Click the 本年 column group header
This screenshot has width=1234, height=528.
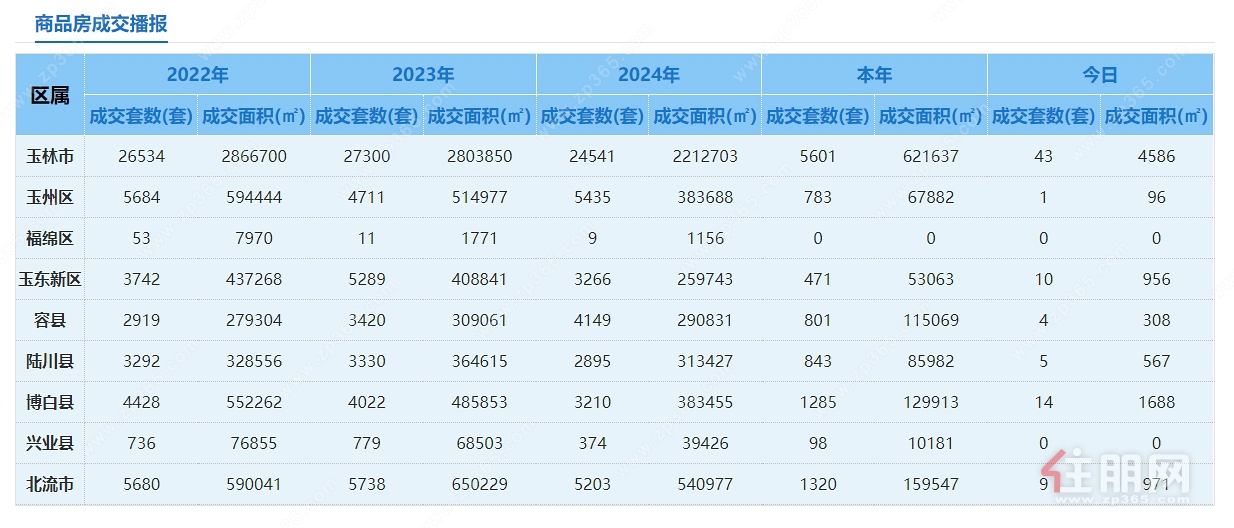pos(874,75)
